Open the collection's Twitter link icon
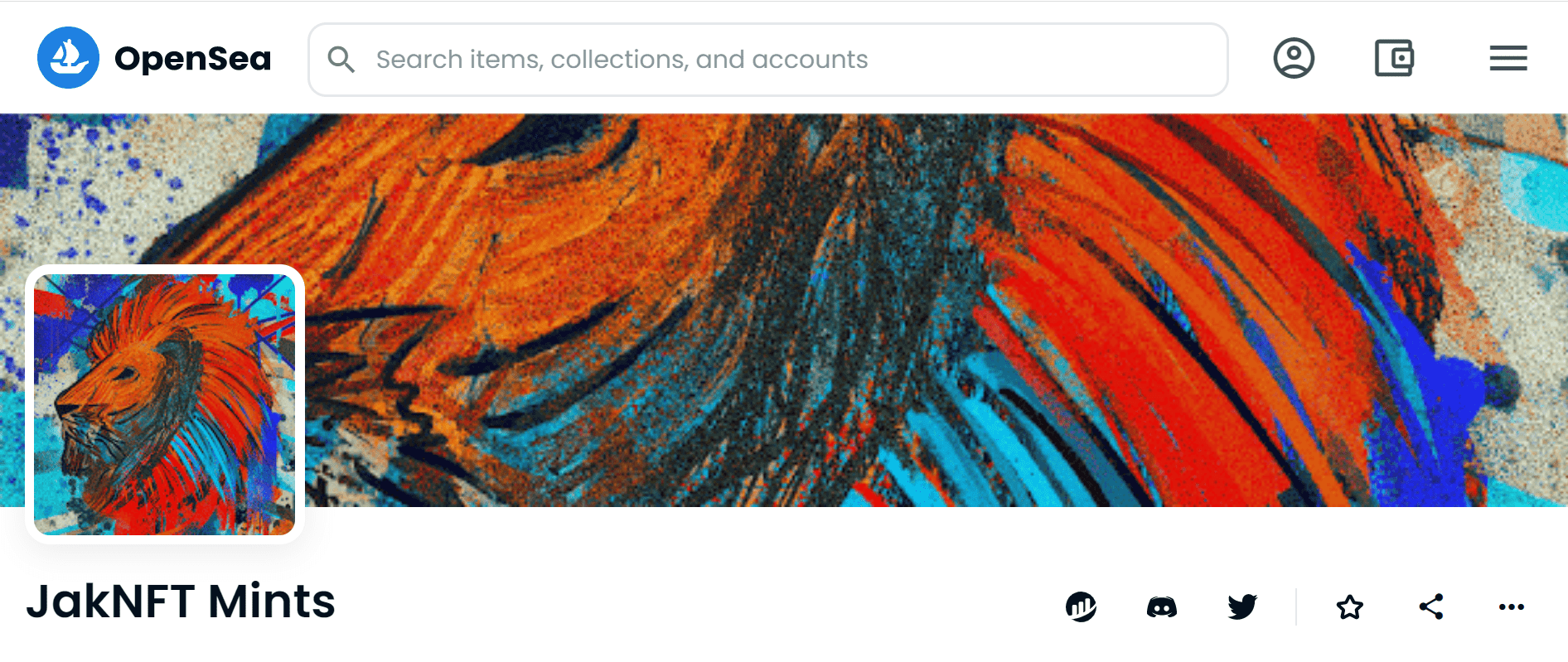This screenshot has width=1568, height=662. 1242,607
